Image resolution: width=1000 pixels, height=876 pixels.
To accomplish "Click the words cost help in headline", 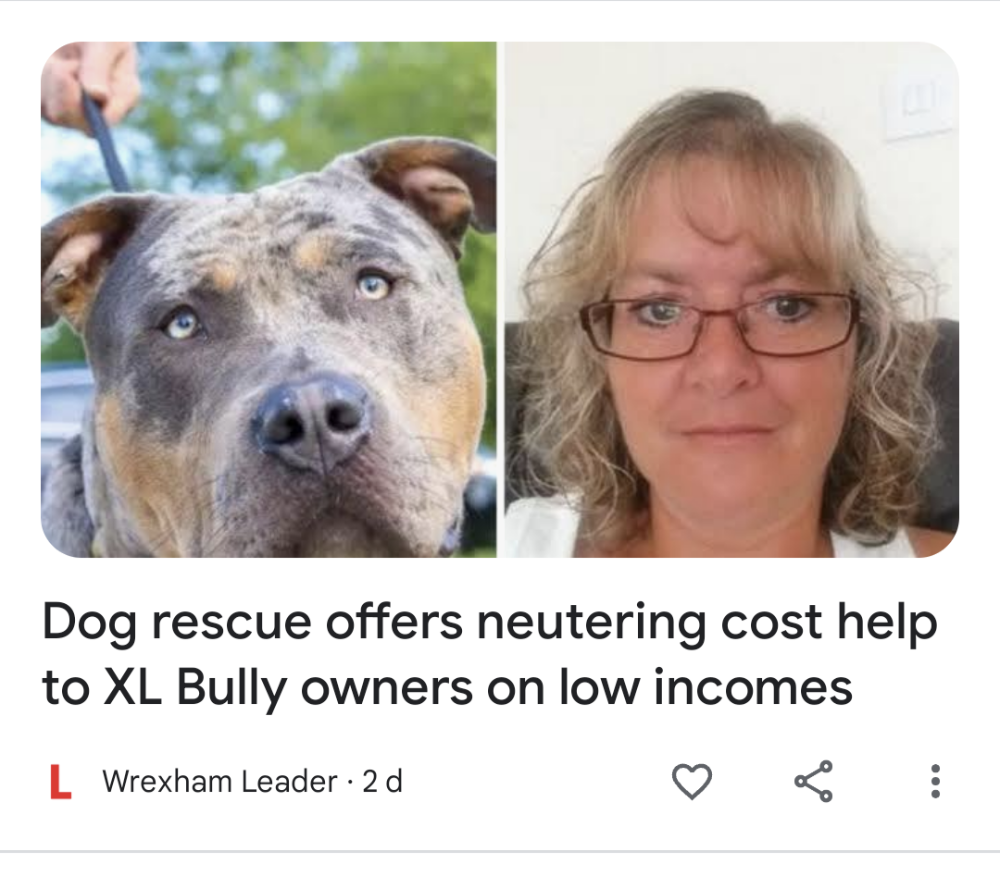I will (x=829, y=622).
